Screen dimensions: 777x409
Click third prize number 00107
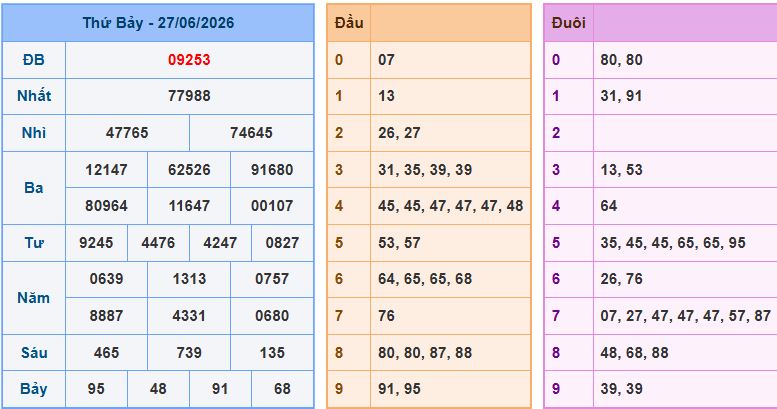[x=272, y=206]
